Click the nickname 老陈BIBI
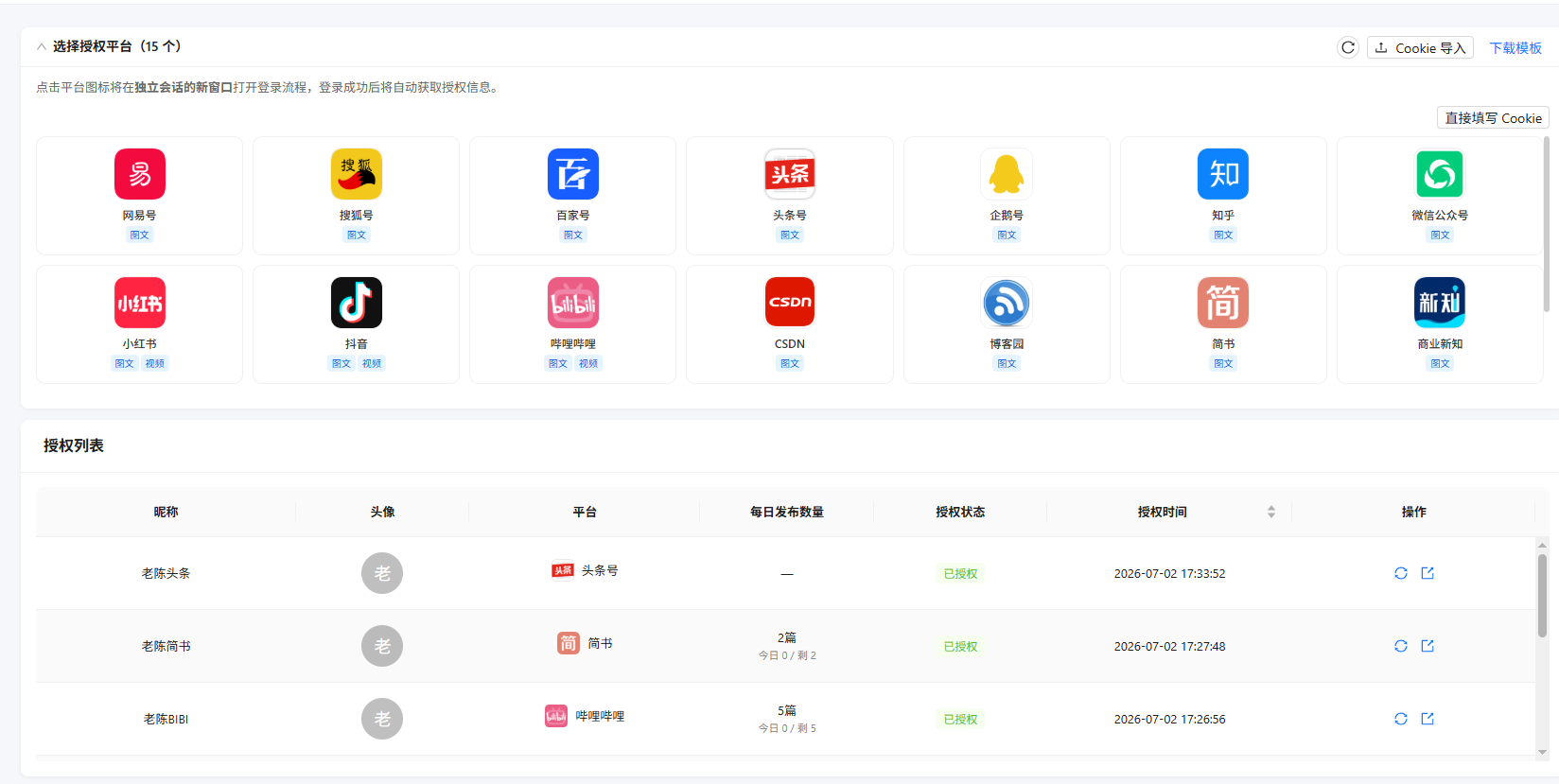Image resolution: width=1559 pixels, height=784 pixels. (x=166, y=719)
